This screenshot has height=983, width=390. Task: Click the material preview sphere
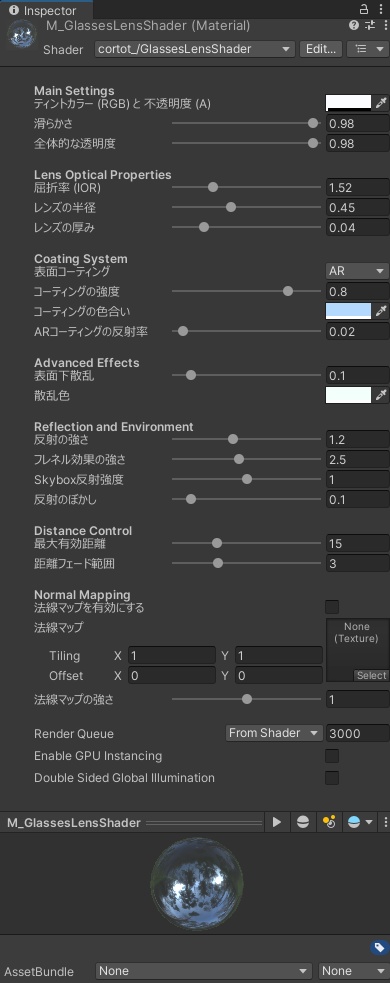pyautogui.click(x=196, y=883)
